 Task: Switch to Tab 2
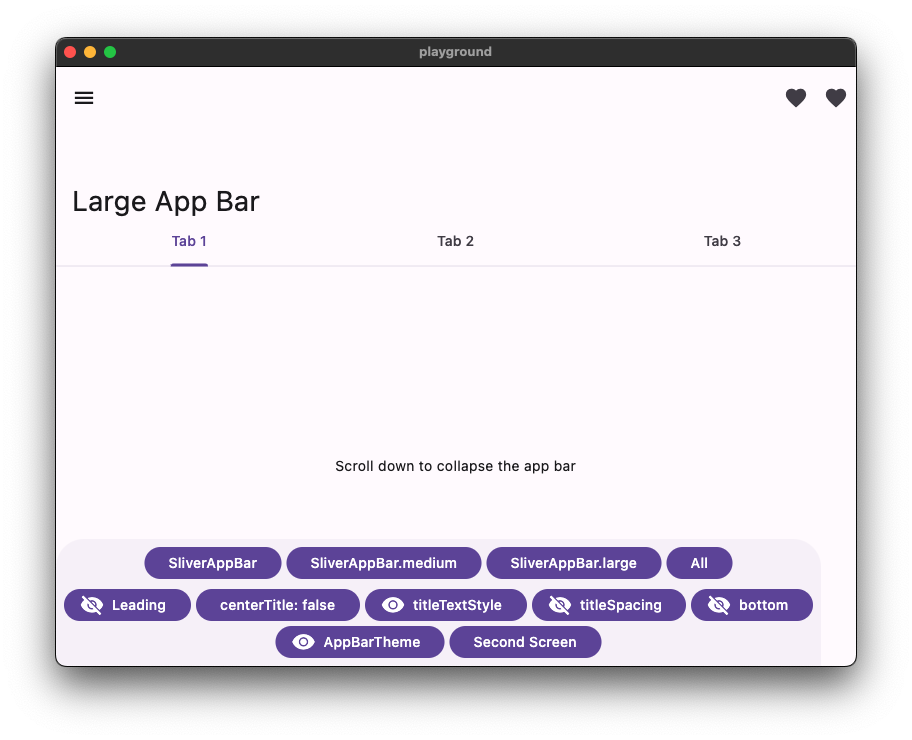click(x=455, y=241)
